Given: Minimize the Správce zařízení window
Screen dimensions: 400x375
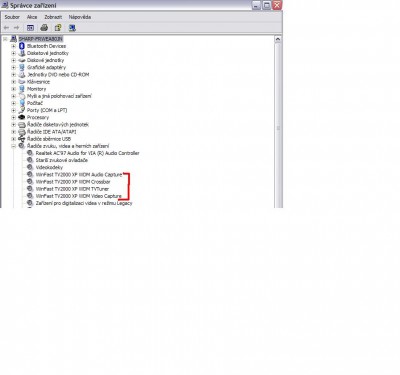Looking at the screenshot, I should tap(256, 5).
